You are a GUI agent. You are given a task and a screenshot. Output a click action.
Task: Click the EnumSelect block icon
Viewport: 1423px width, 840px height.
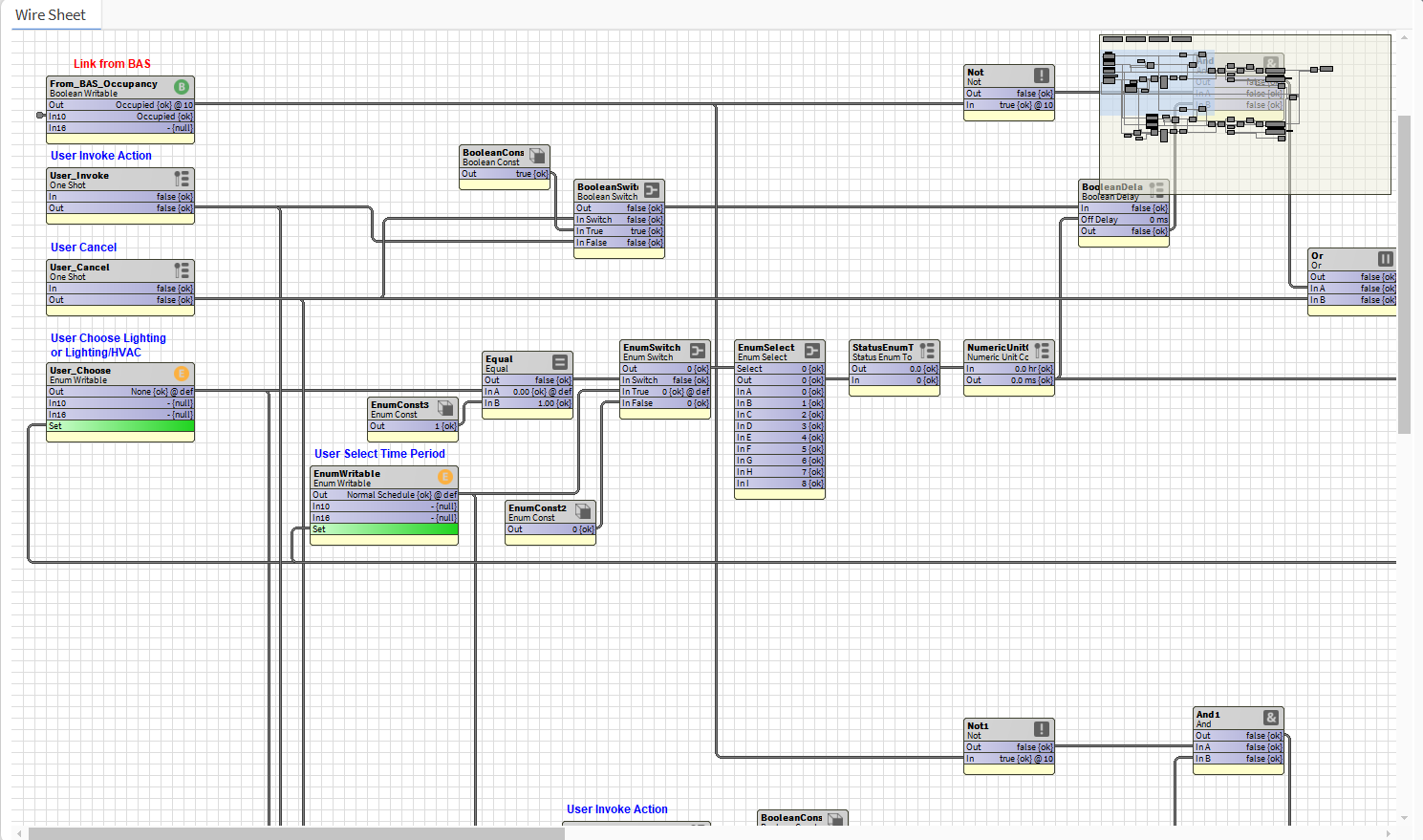tap(812, 351)
